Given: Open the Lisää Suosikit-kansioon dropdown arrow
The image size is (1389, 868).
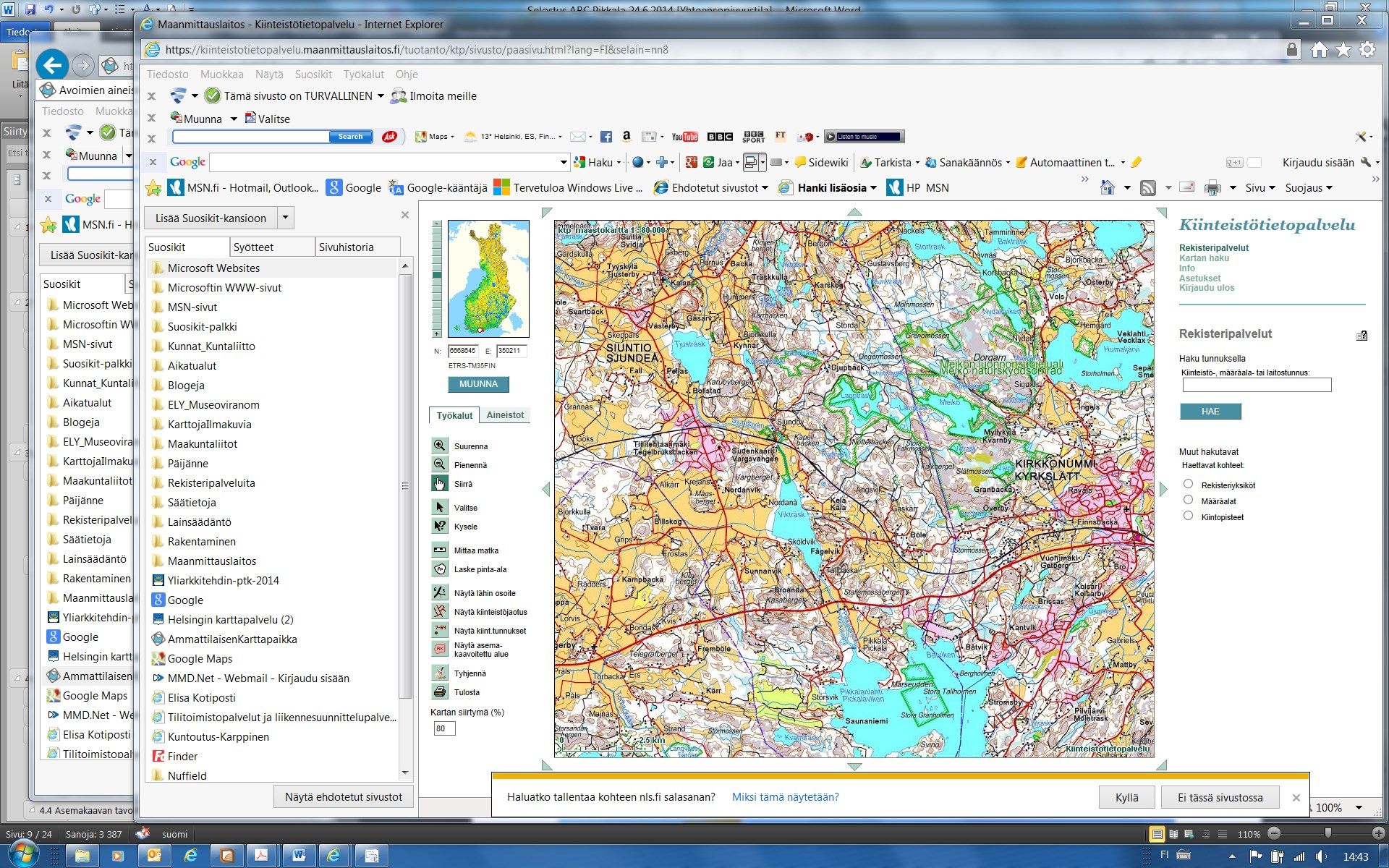Looking at the screenshot, I should coord(286,218).
